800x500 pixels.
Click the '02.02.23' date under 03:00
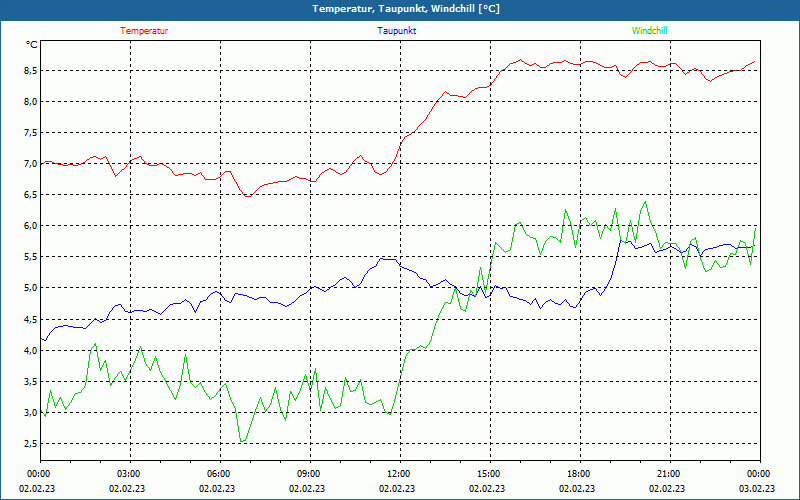click(127, 488)
